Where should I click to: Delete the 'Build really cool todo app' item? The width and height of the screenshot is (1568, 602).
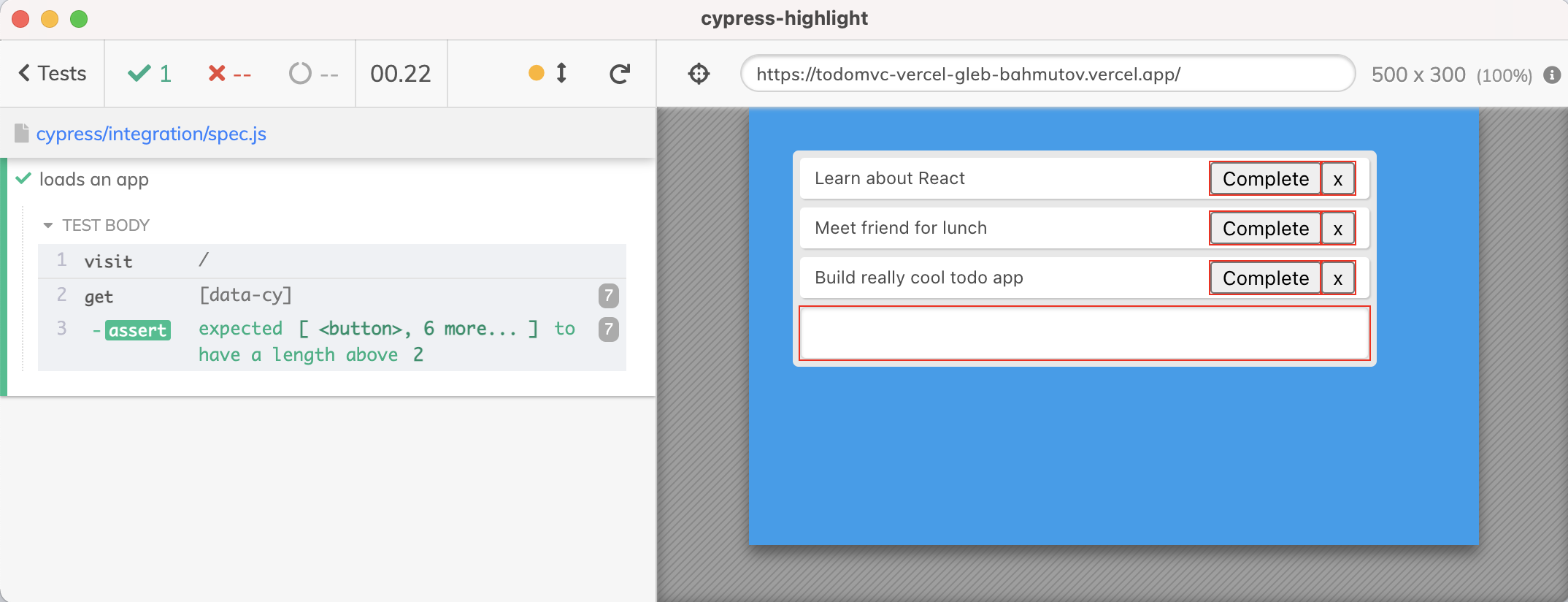click(x=1338, y=278)
